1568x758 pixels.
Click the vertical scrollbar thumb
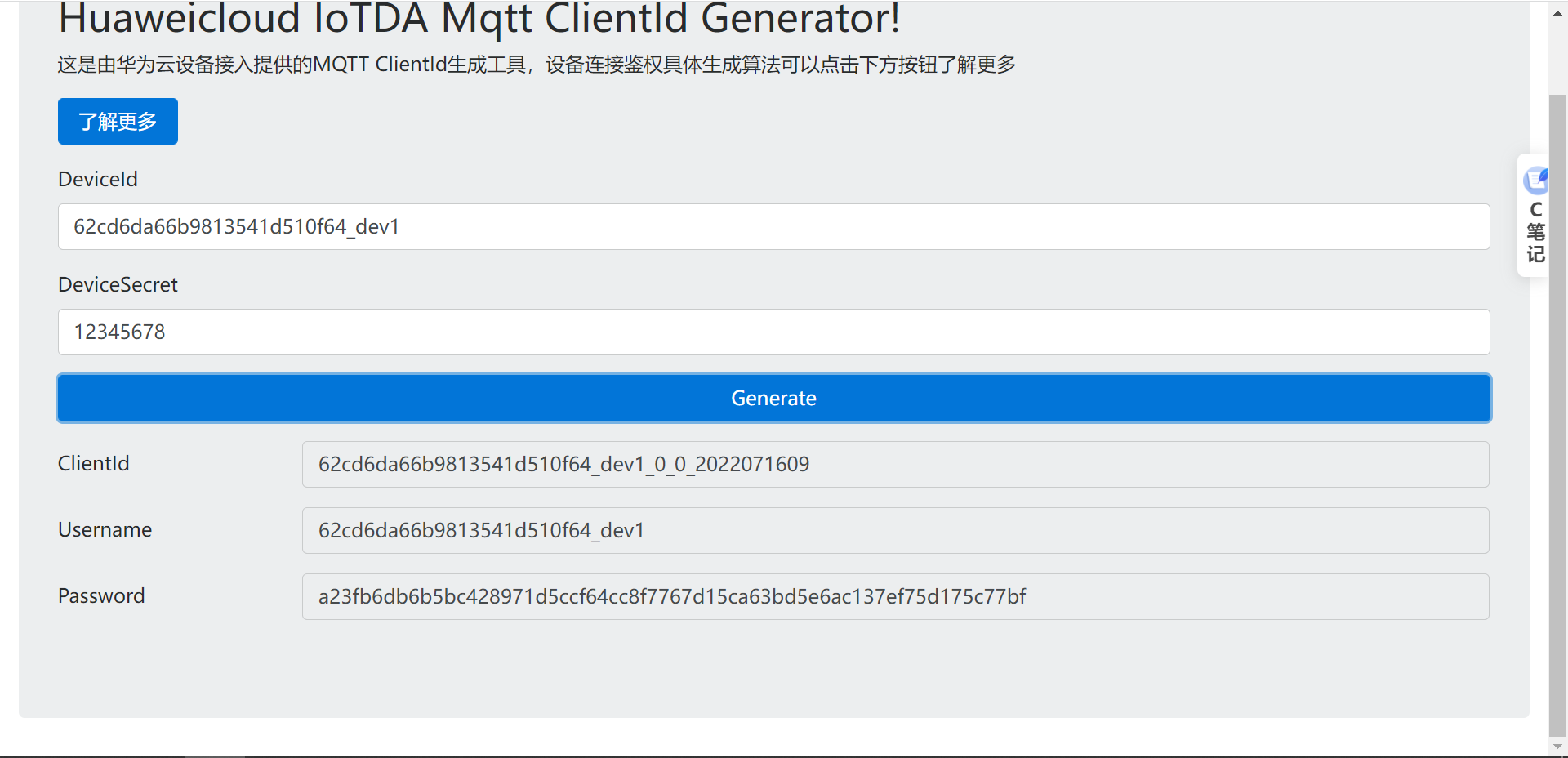[1558, 415]
